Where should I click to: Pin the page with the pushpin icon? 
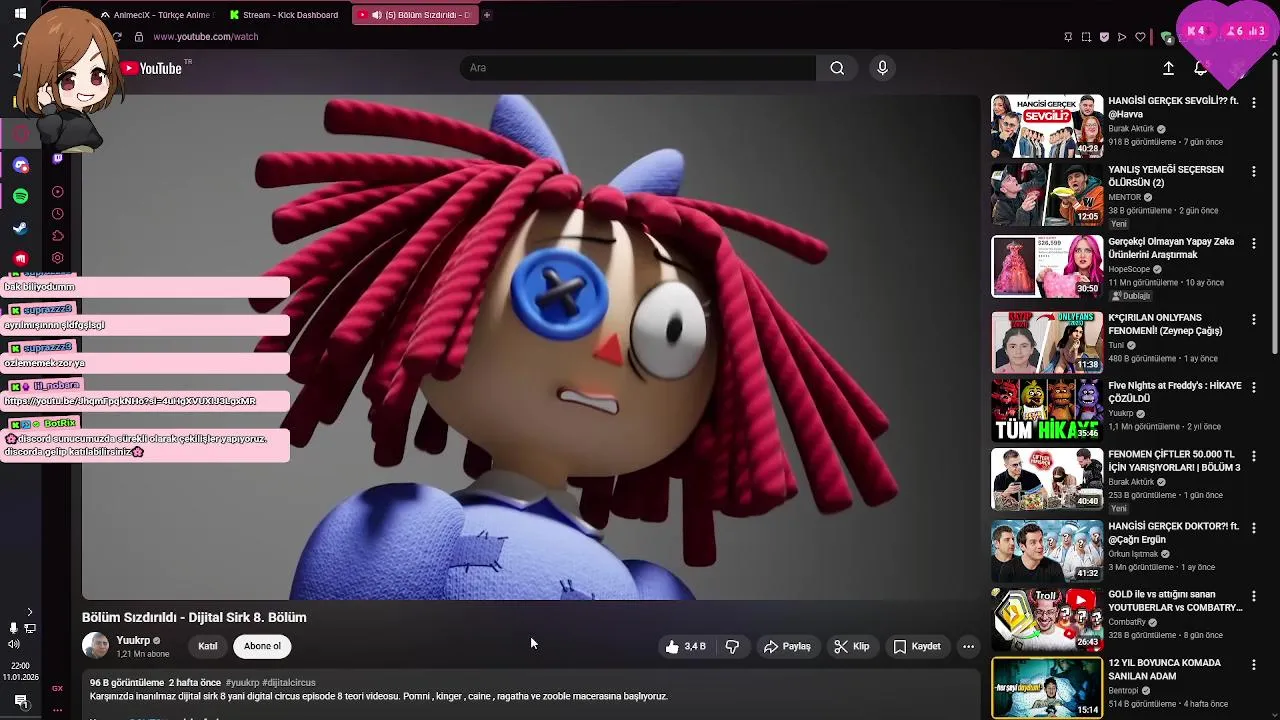1068,37
